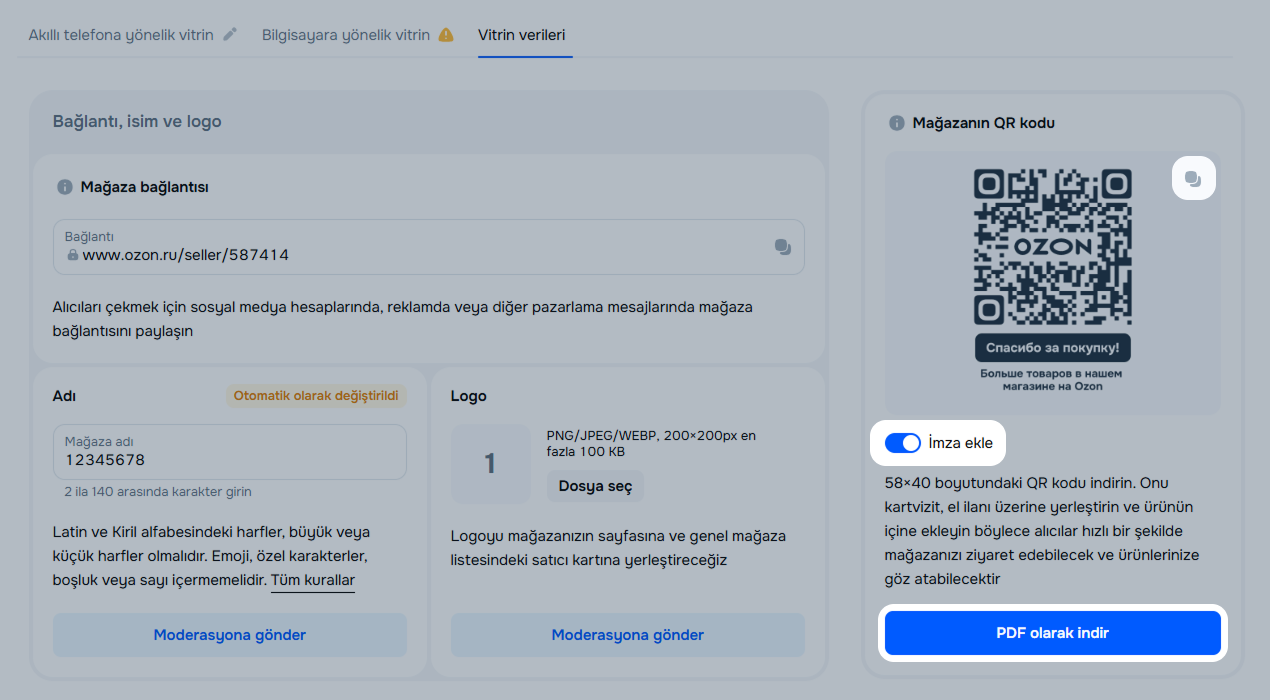
Task: Switch to the Bilgisayara yönelik vitrin tab
Action: tap(345, 35)
